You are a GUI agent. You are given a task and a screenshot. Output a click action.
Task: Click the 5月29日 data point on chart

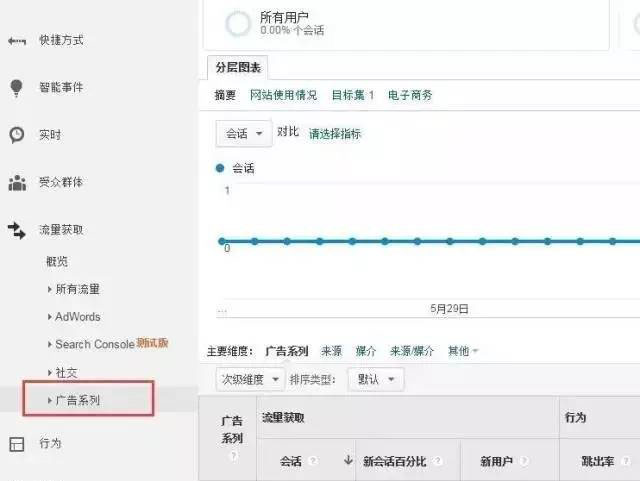point(448,241)
